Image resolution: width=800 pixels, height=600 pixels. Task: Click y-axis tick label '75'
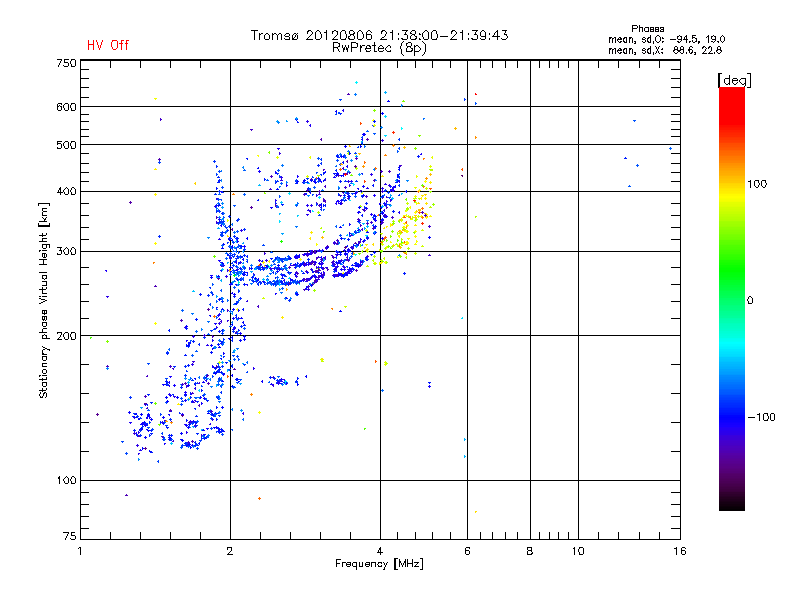(70, 536)
